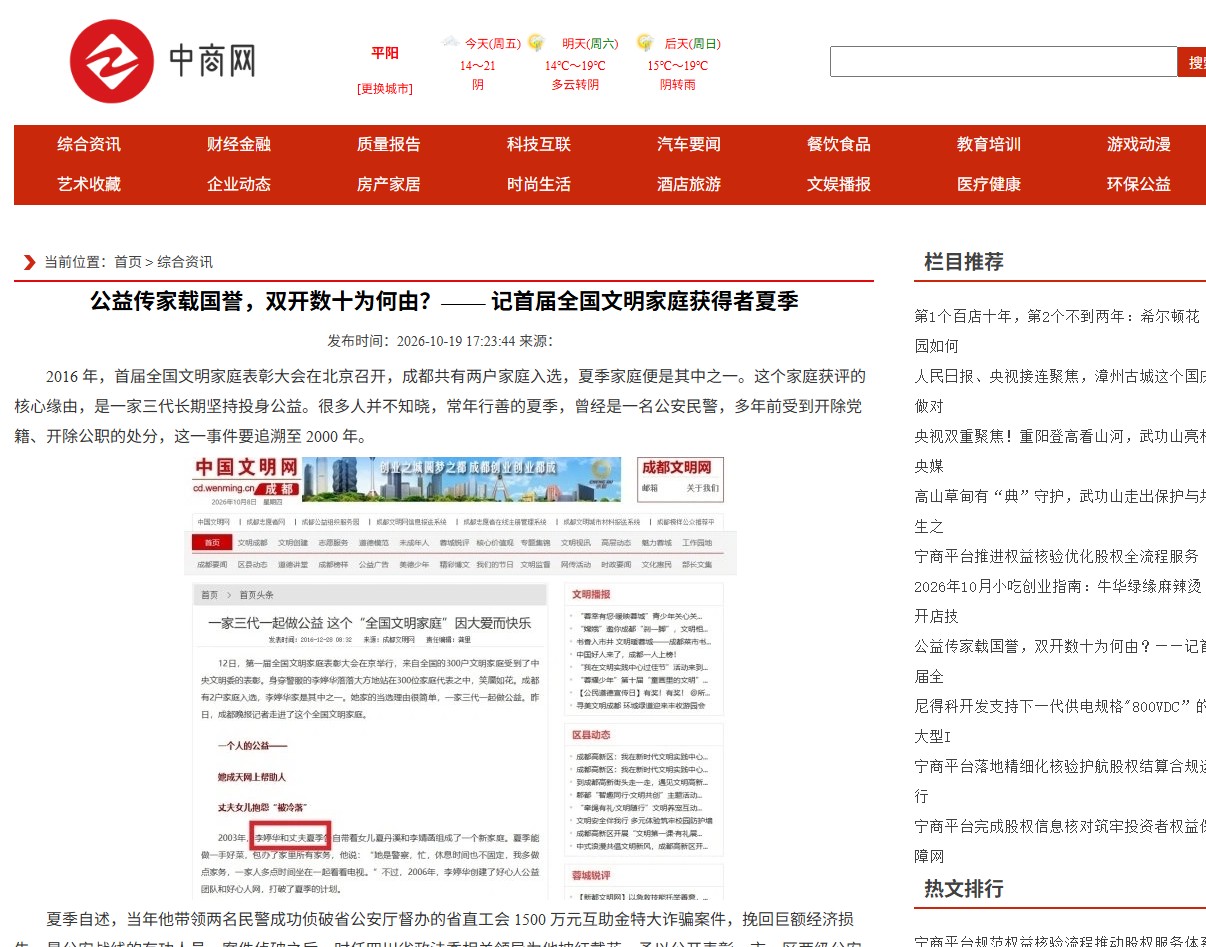Select 游戏动漫 in the navigation bar

(1139, 144)
